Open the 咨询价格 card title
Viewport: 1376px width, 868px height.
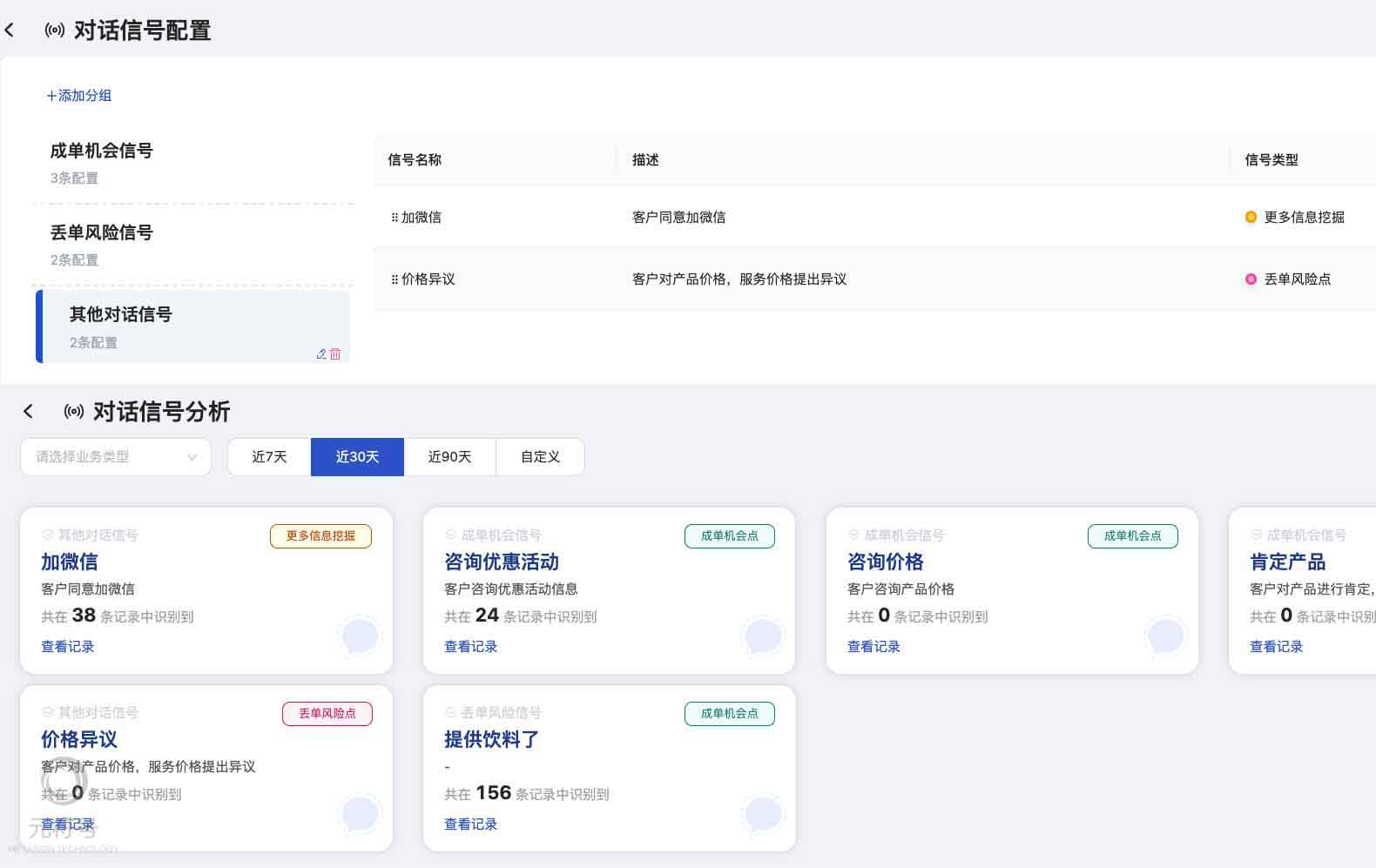(886, 562)
